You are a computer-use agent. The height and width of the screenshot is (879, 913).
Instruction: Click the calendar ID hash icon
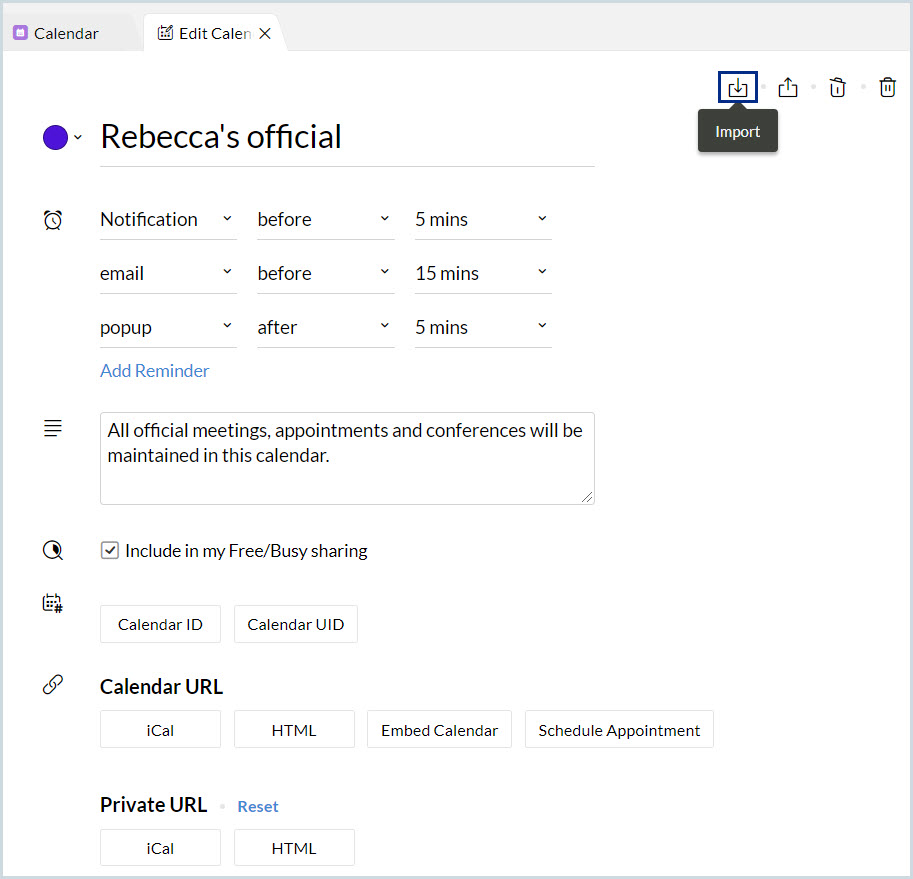(53, 603)
